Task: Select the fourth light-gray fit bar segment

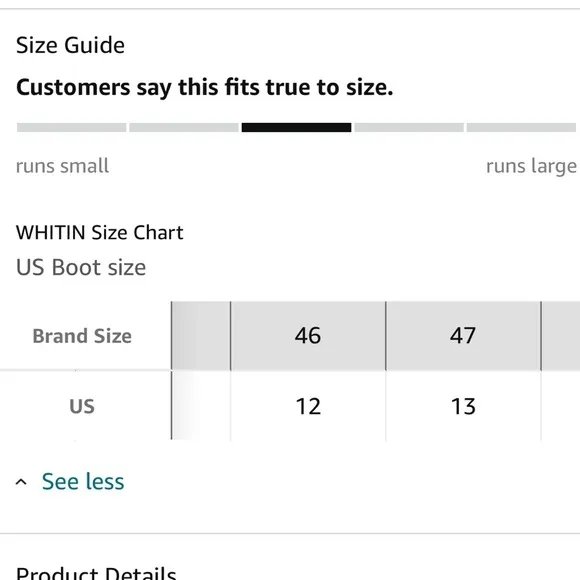Action: [409, 128]
